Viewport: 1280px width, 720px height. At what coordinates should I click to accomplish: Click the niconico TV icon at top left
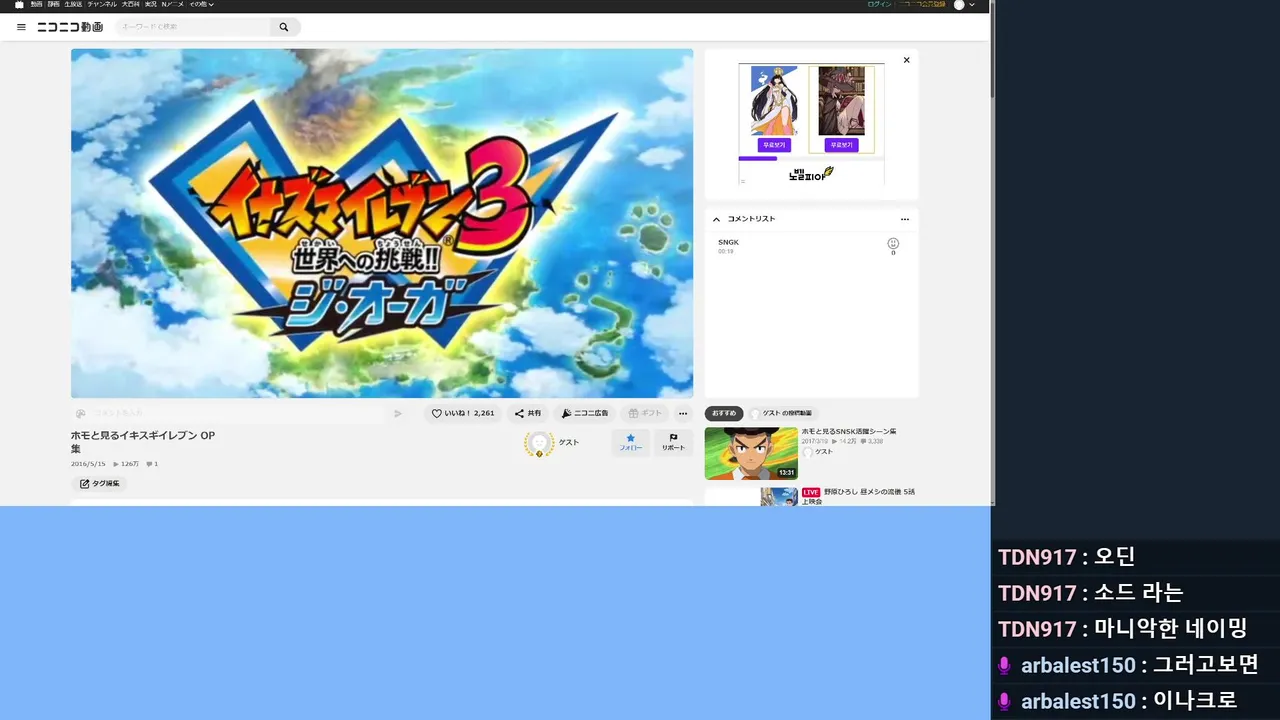[19, 5]
